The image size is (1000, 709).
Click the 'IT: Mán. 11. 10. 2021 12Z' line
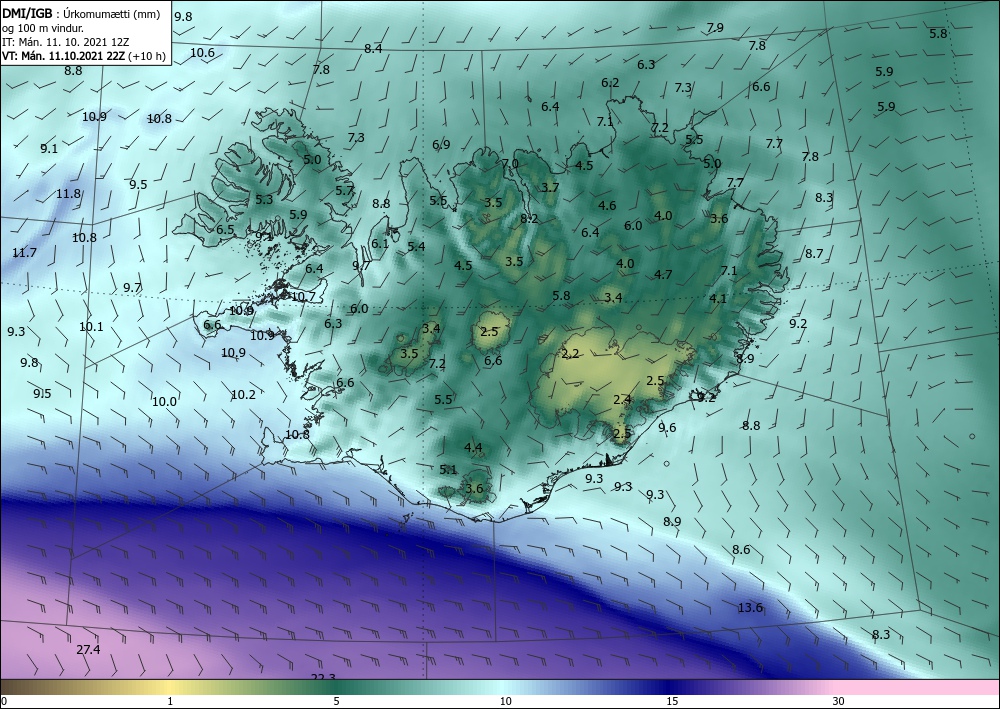click(64, 43)
